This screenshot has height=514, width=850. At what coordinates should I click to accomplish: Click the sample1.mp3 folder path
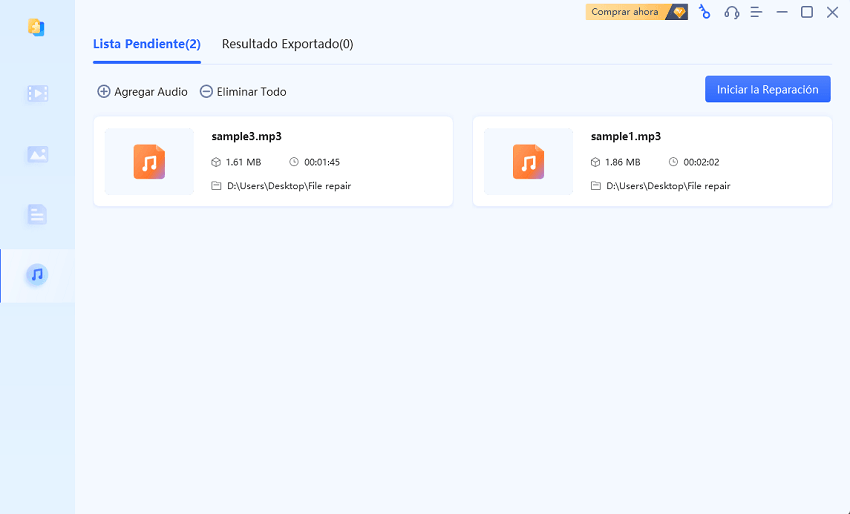pyautogui.click(x=667, y=186)
